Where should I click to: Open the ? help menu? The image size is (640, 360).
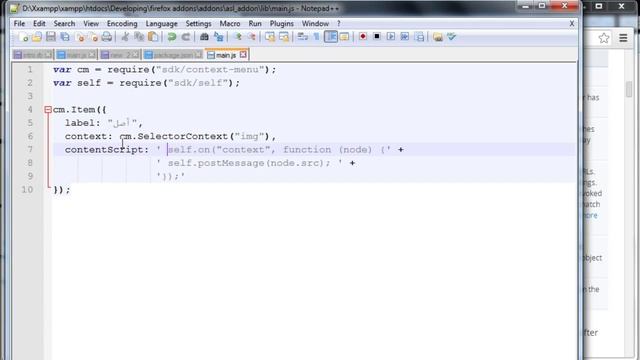338,24
